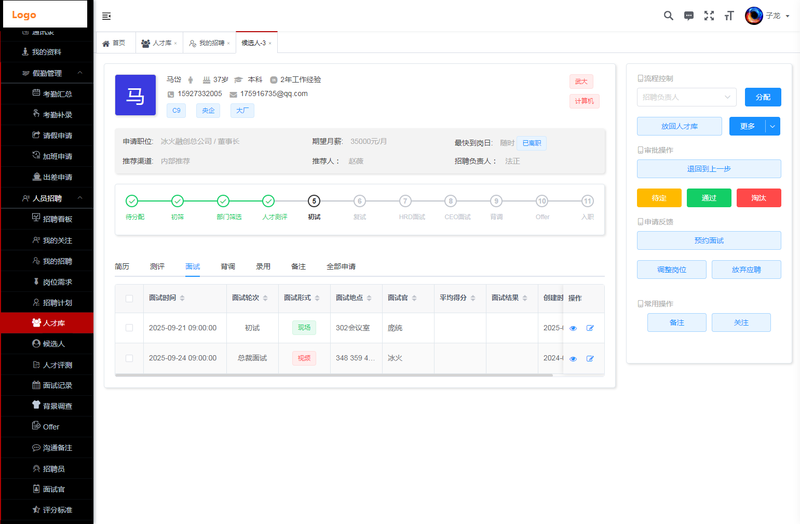Open the messages chat bubble icon
This screenshot has height=524, width=800.
tap(689, 16)
